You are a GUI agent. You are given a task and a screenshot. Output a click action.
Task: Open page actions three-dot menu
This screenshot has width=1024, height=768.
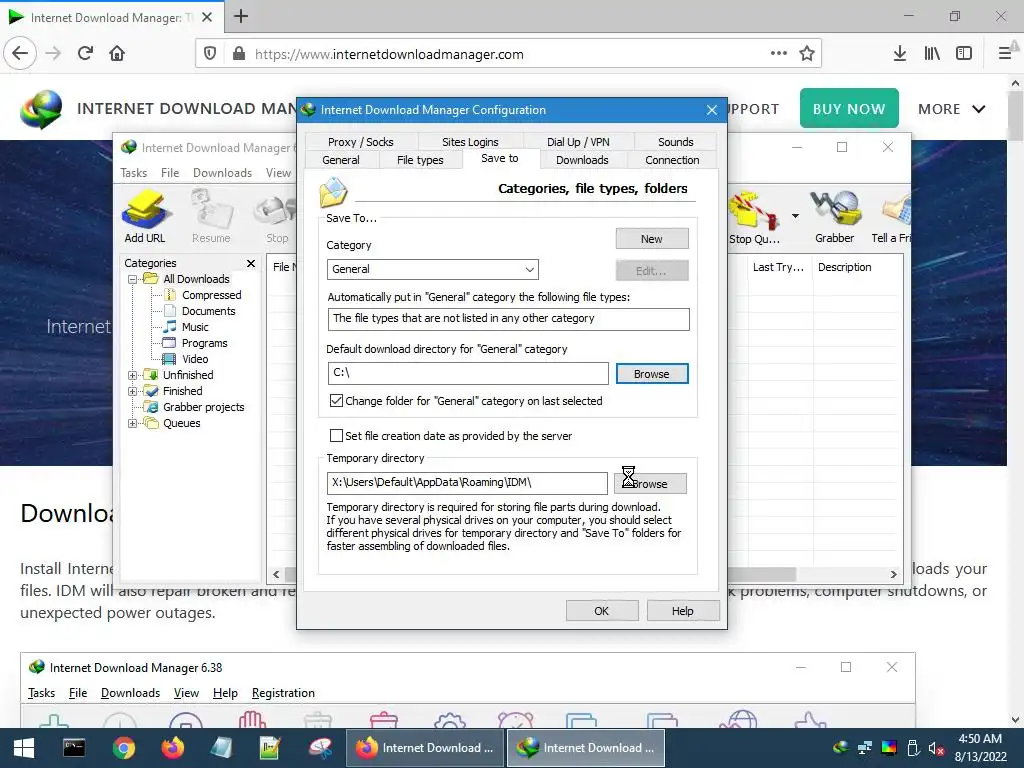point(778,54)
